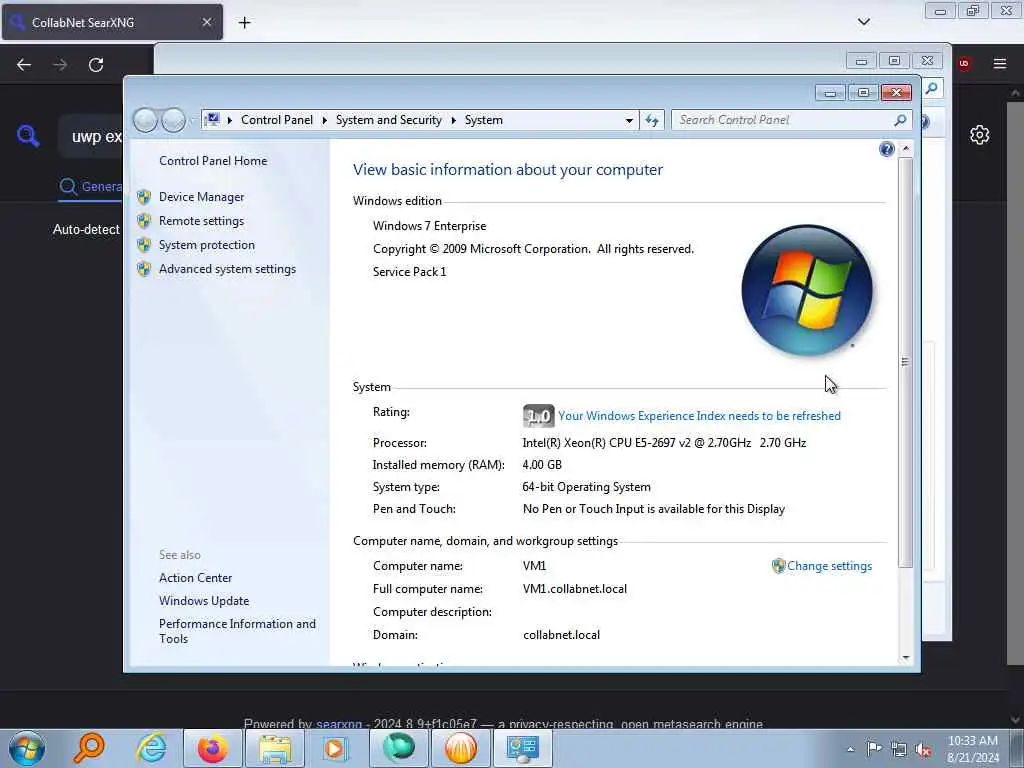This screenshot has height=768, width=1024.
Task: Click the System breadcrumb segment
Action: (484, 120)
